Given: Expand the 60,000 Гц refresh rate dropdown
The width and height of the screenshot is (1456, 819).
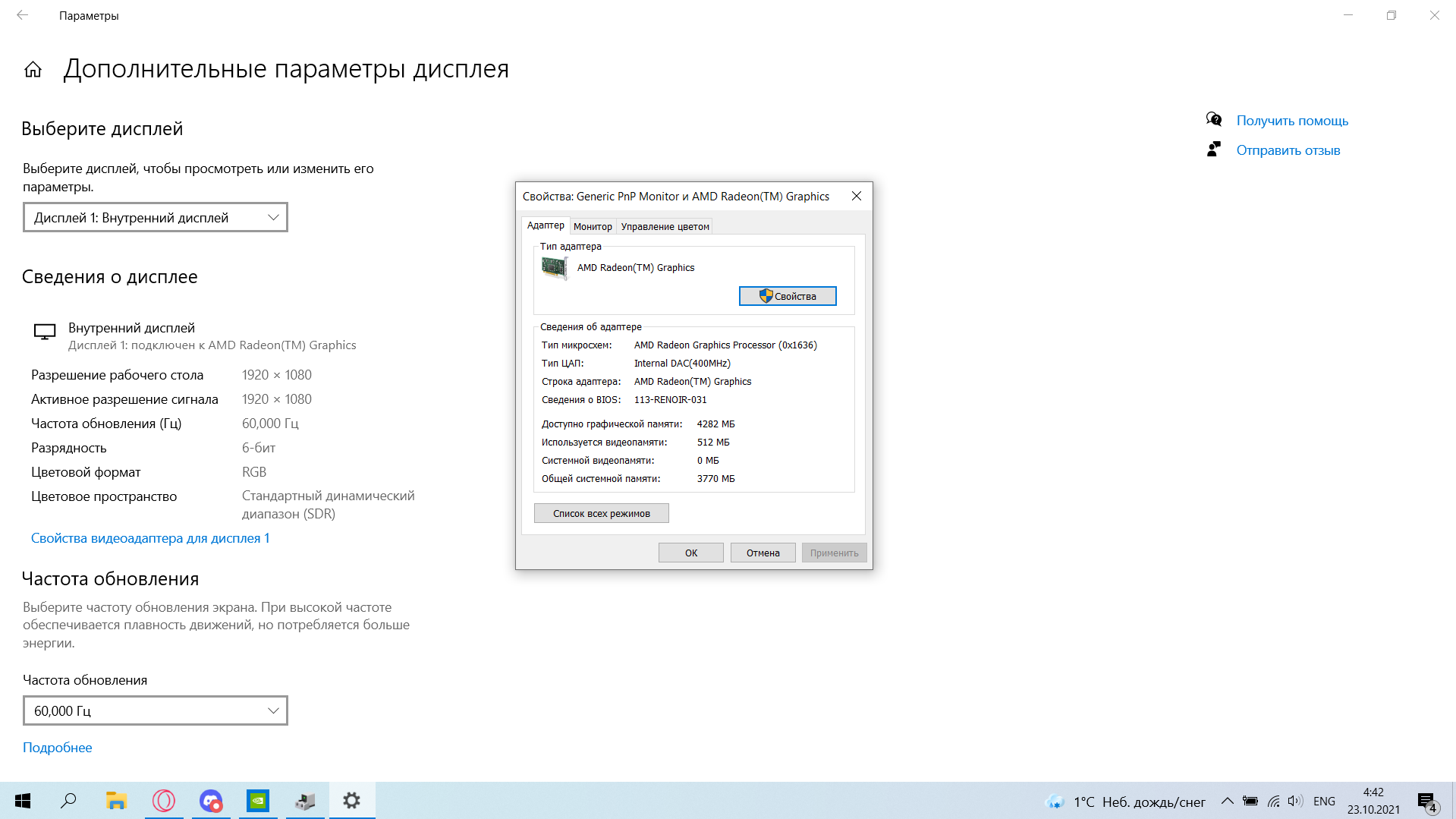Looking at the screenshot, I should 156,711.
